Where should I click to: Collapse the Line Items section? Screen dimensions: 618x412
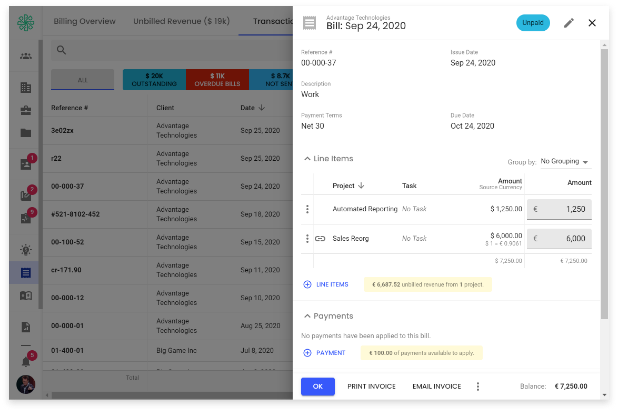tap(307, 159)
